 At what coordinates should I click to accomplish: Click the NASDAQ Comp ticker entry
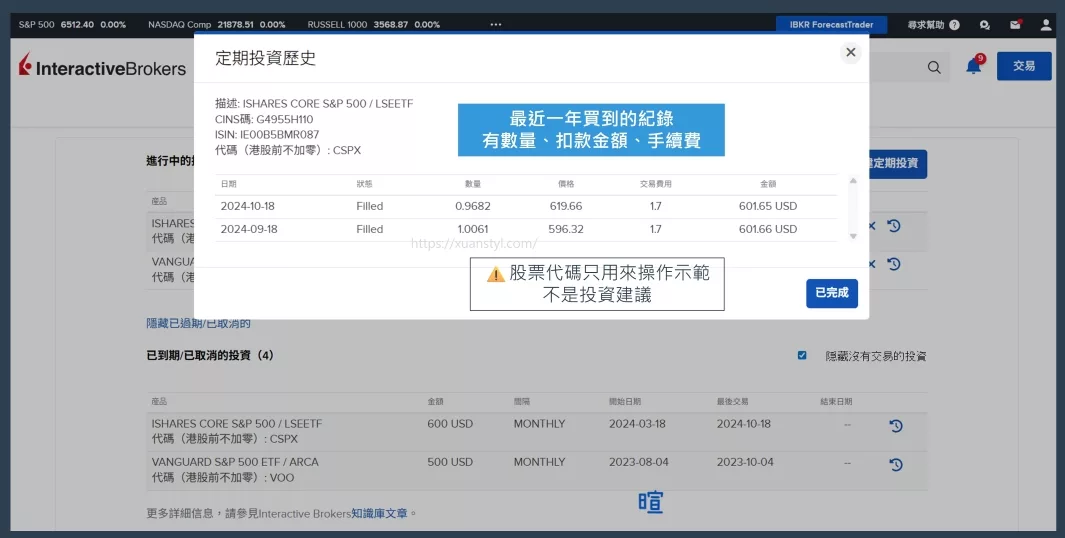tap(217, 24)
